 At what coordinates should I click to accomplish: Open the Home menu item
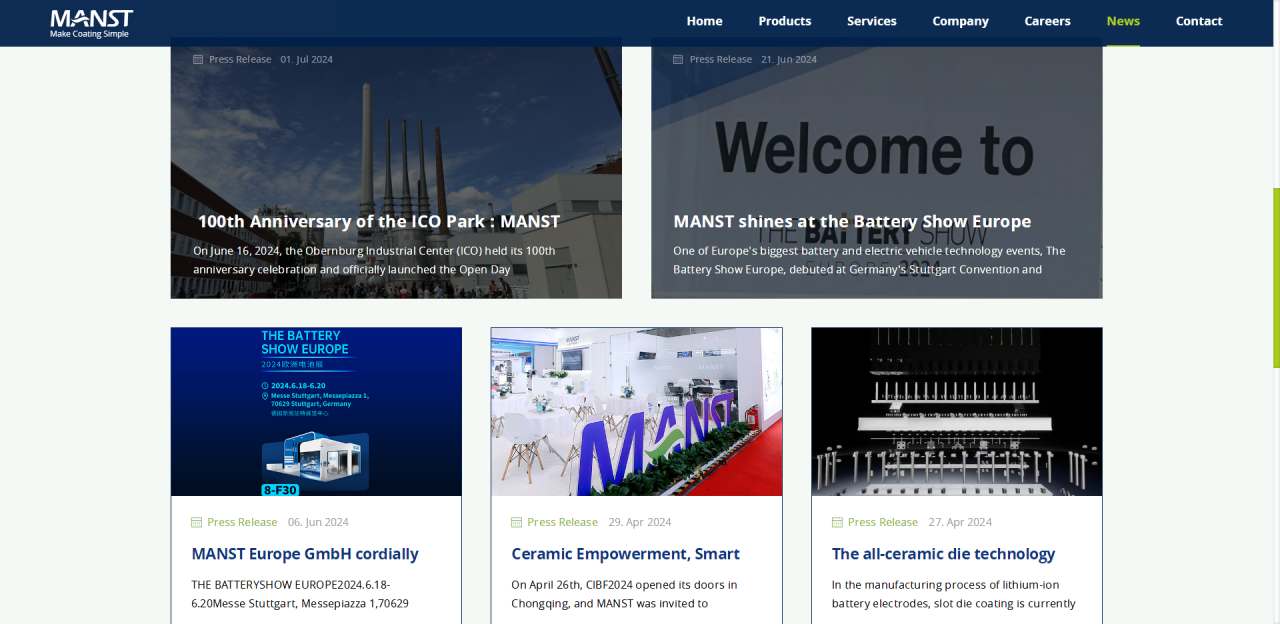(704, 21)
